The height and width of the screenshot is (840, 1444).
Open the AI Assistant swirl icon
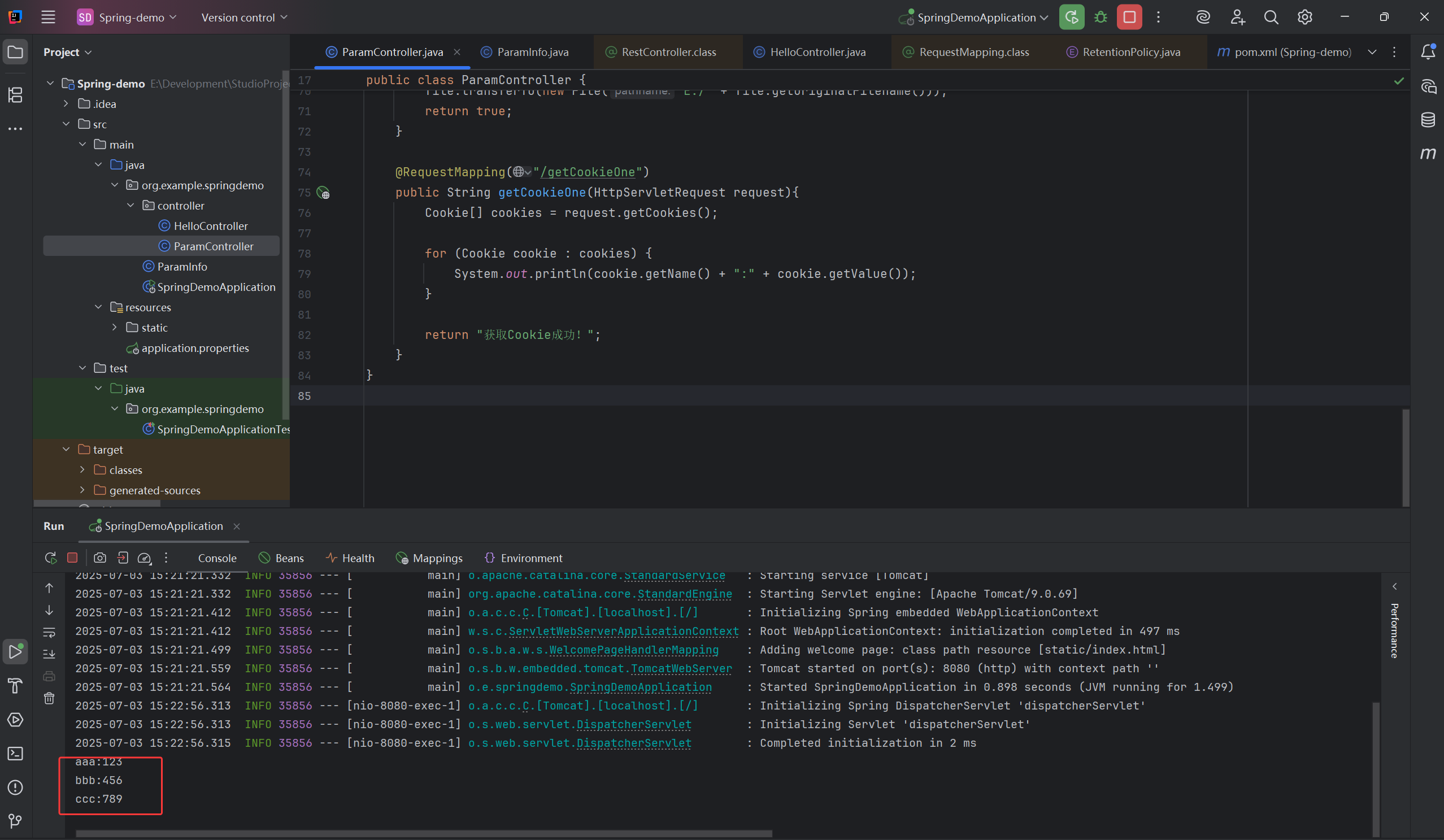1203,17
